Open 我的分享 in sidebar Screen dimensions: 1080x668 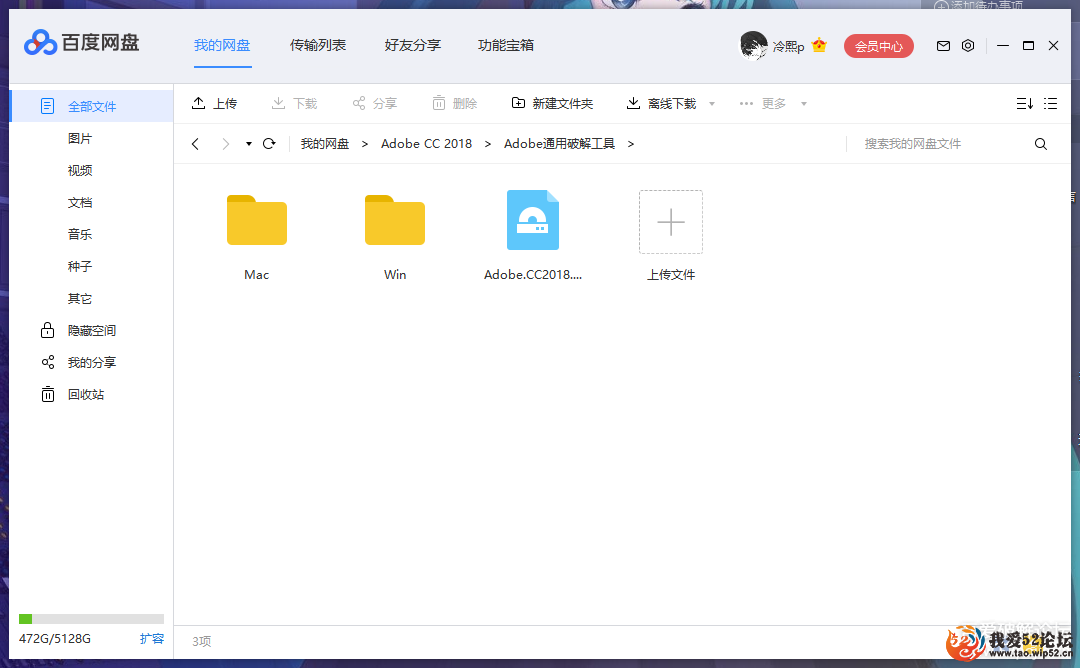[x=78, y=362]
